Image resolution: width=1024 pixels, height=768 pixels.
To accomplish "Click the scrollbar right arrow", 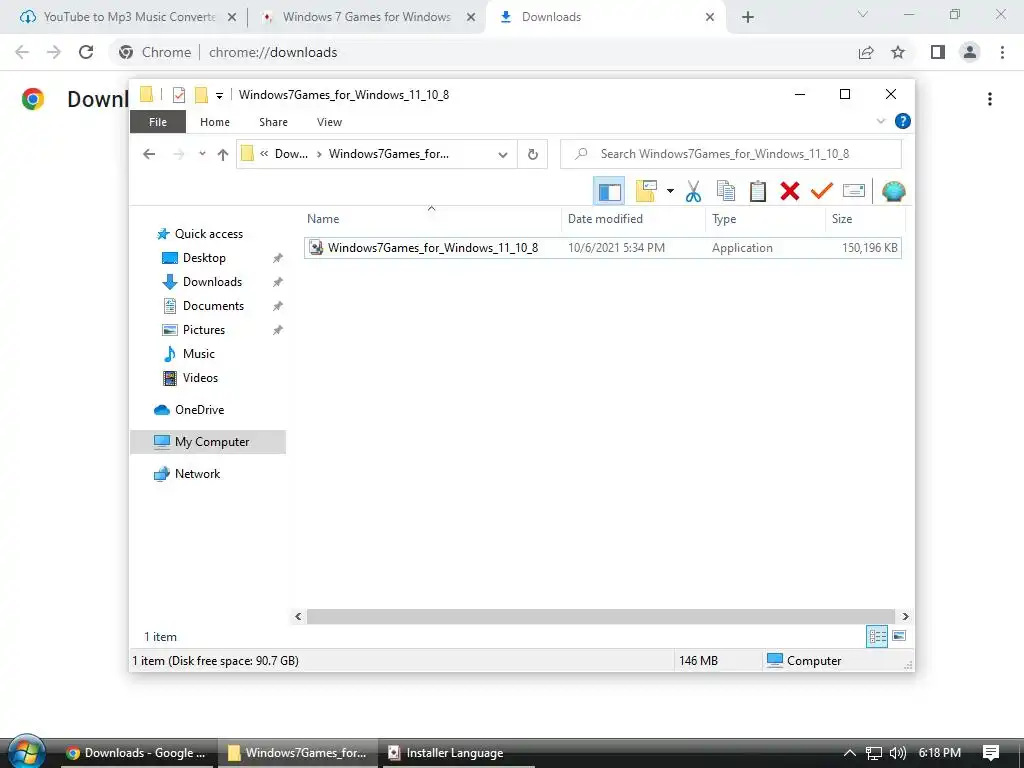I will pyautogui.click(x=905, y=616).
